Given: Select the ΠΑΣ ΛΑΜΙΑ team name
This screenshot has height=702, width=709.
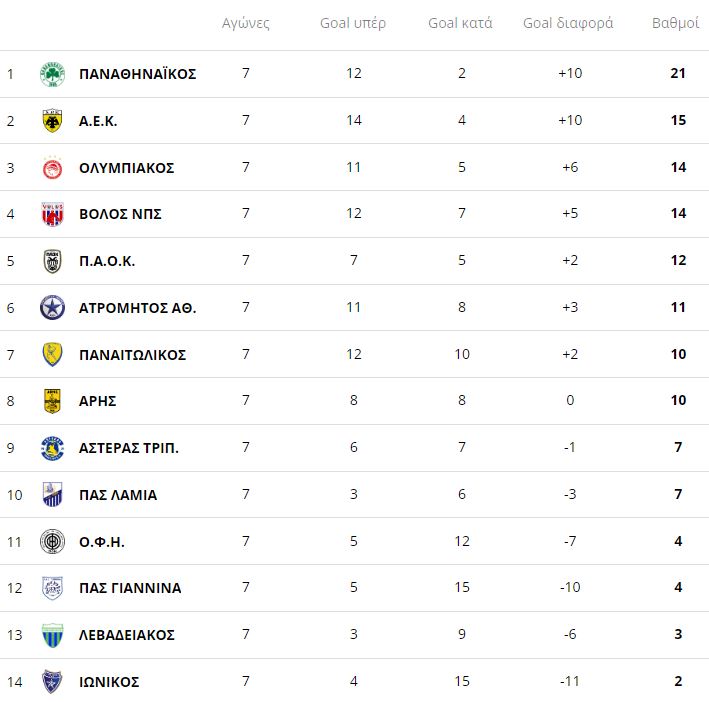Looking at the screenshot, I should click(x=118, y=495).
